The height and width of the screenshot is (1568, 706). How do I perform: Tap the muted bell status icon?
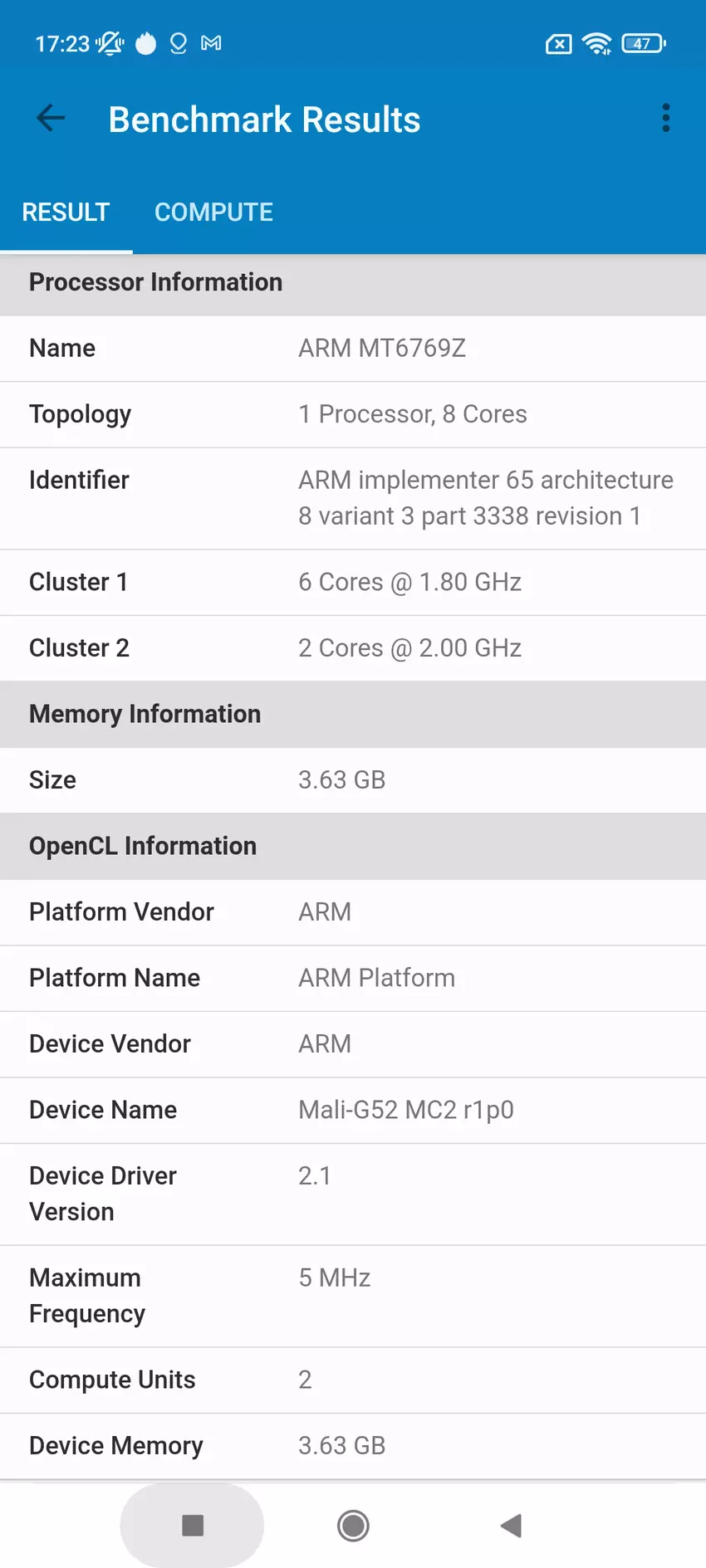click(x=110, y=43)
